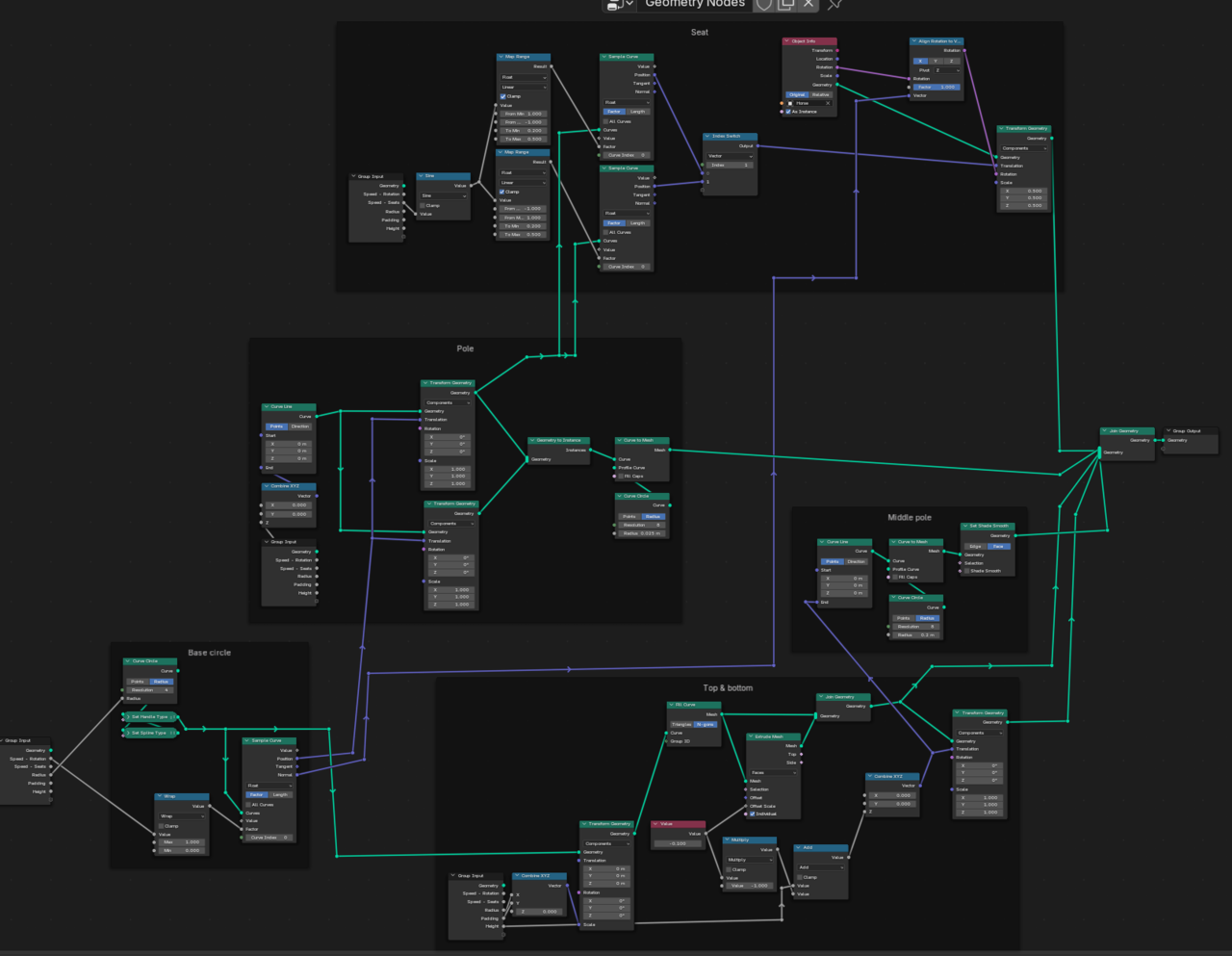Unlink the Geometry Nodes group with X
The height and width of the screenshot is (956, 1232).
click(808, 4)
